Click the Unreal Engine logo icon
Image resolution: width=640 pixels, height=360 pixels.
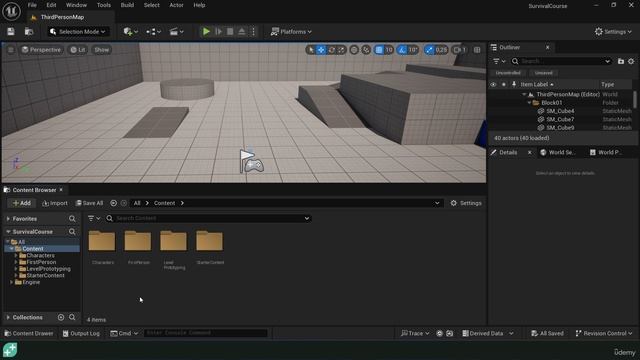coord(11,11)
